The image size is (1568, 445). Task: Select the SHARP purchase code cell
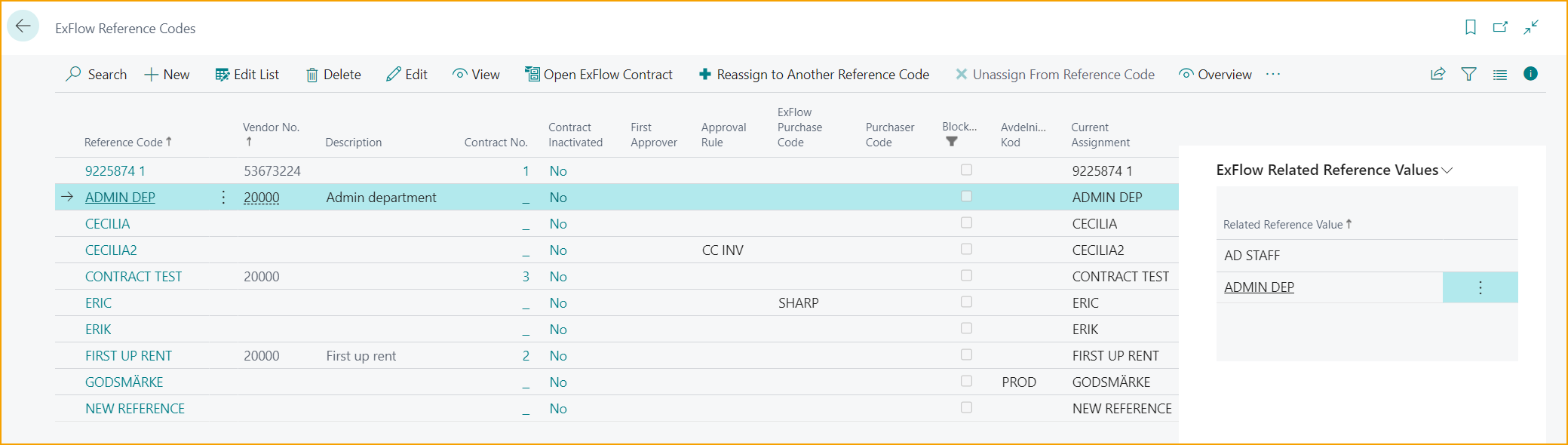798,303
